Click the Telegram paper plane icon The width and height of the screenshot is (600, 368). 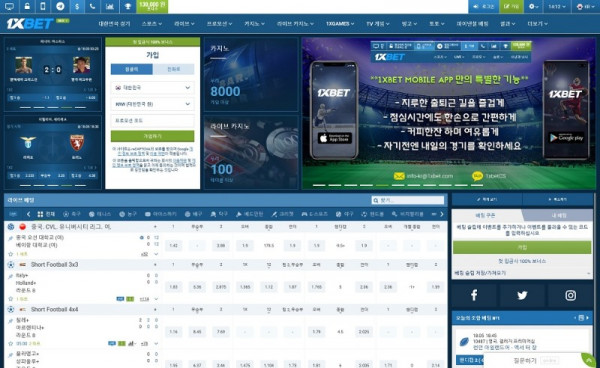click(60, 7)
